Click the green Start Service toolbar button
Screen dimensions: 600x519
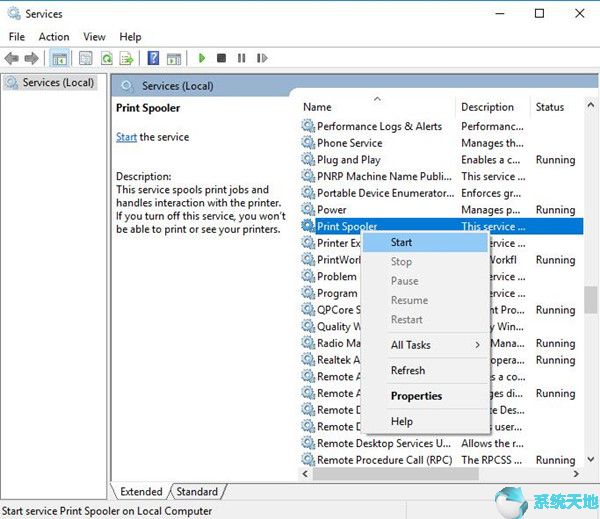pyautogui.click(x=202, y=58)
